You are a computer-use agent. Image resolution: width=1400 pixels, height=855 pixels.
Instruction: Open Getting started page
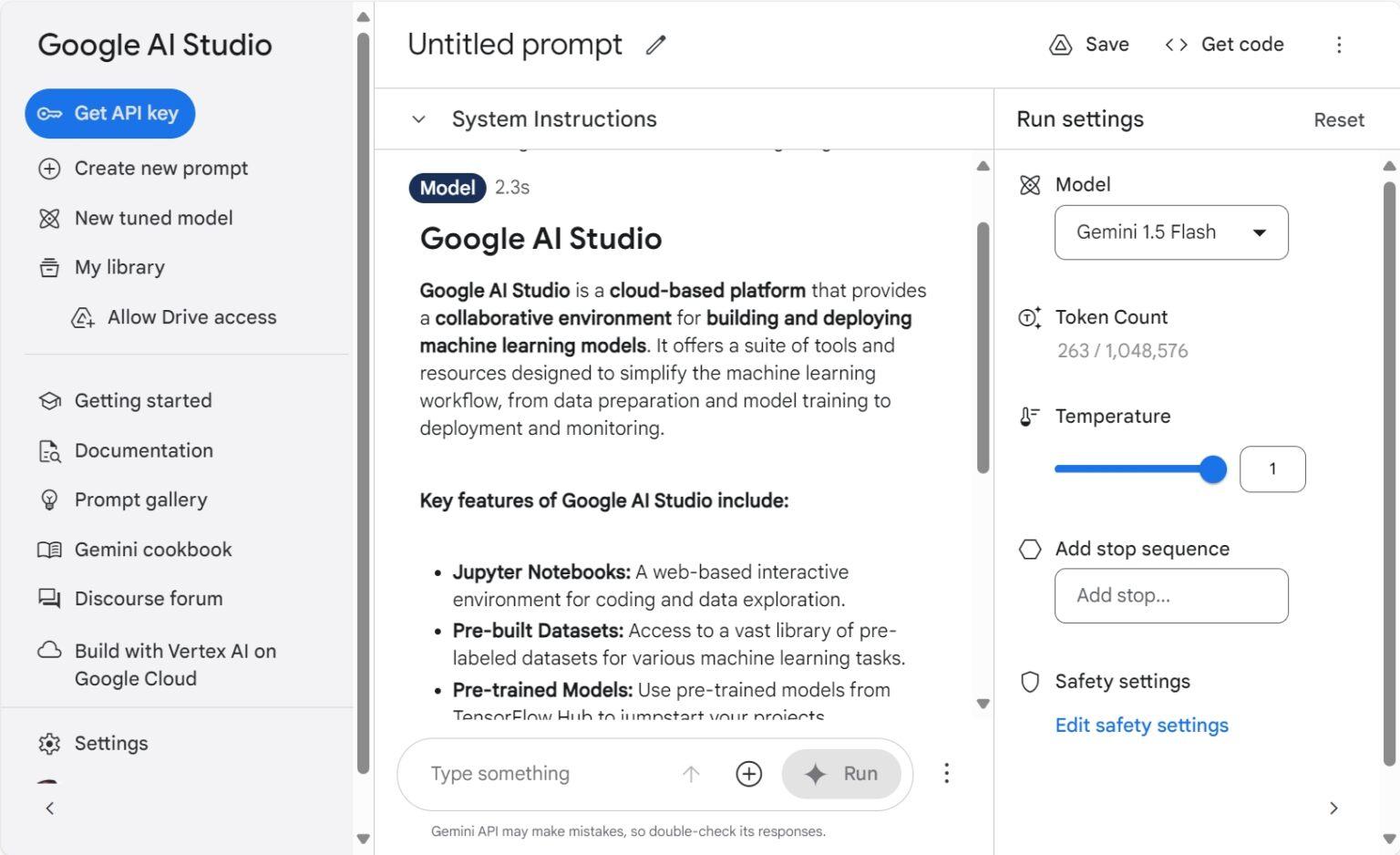[143, 401]
